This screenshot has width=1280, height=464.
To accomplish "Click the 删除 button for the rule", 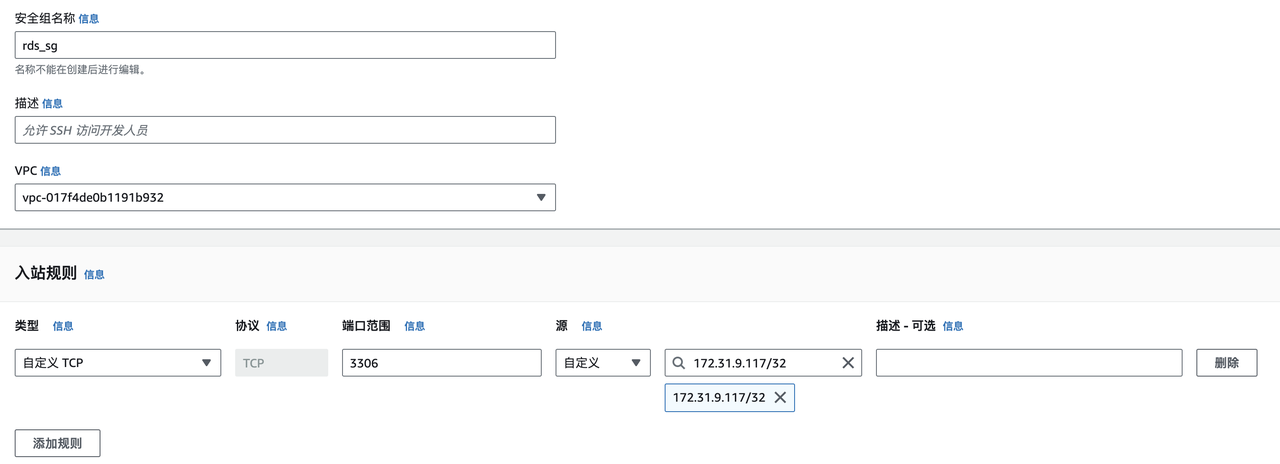I will pos(1226,363).
